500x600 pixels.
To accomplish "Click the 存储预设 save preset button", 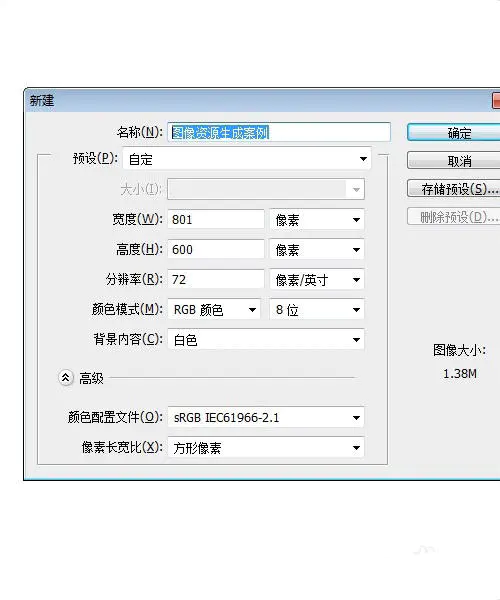I will [x=454, y=189].
